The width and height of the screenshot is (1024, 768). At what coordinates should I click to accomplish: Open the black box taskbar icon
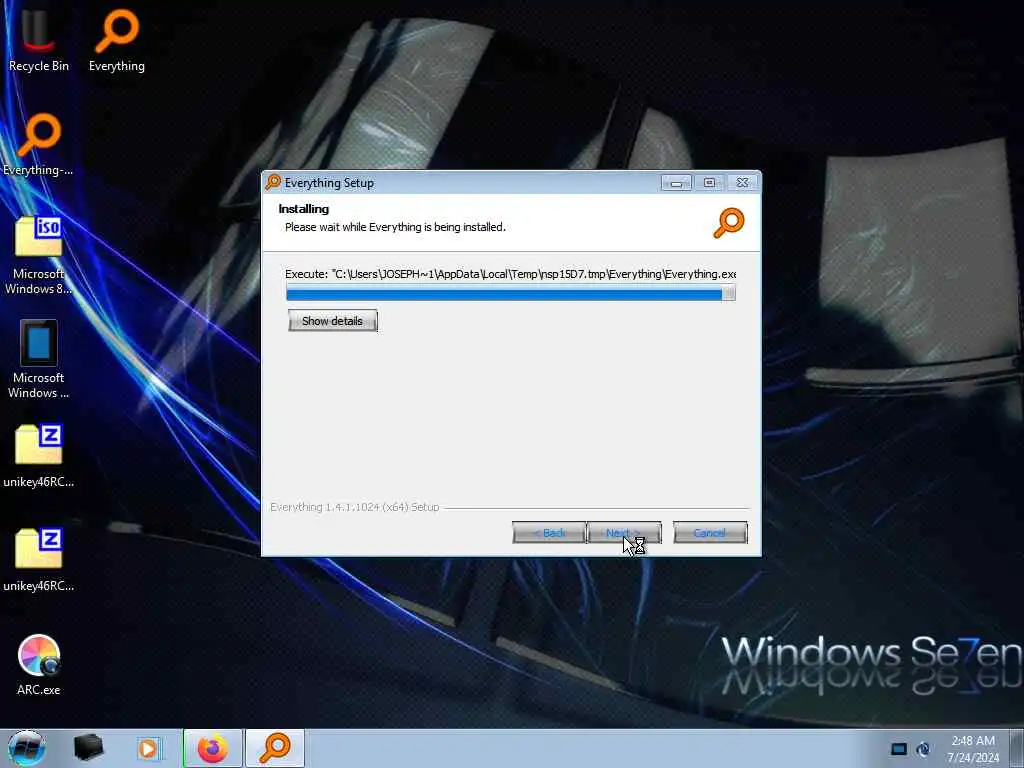89,748
